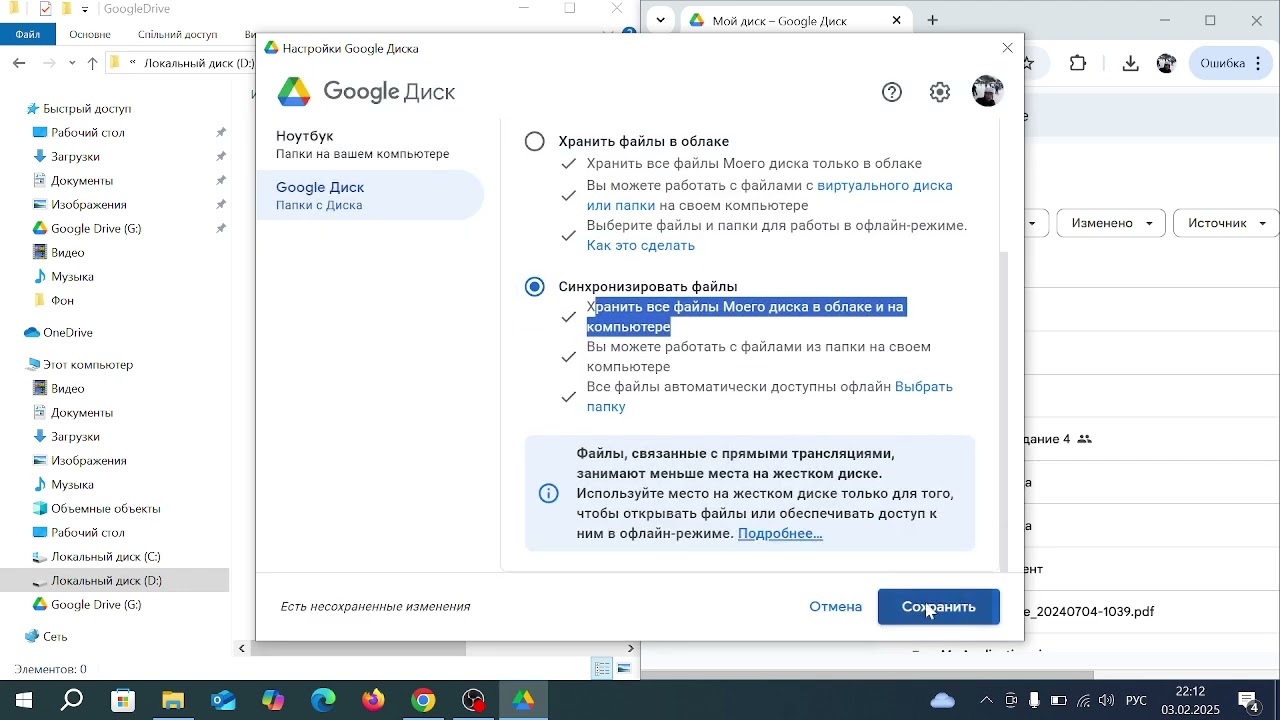This screenshot has height=720, width=1280.
Task: Open the 'виртуального диска' link
Action: tap(885, 186)
